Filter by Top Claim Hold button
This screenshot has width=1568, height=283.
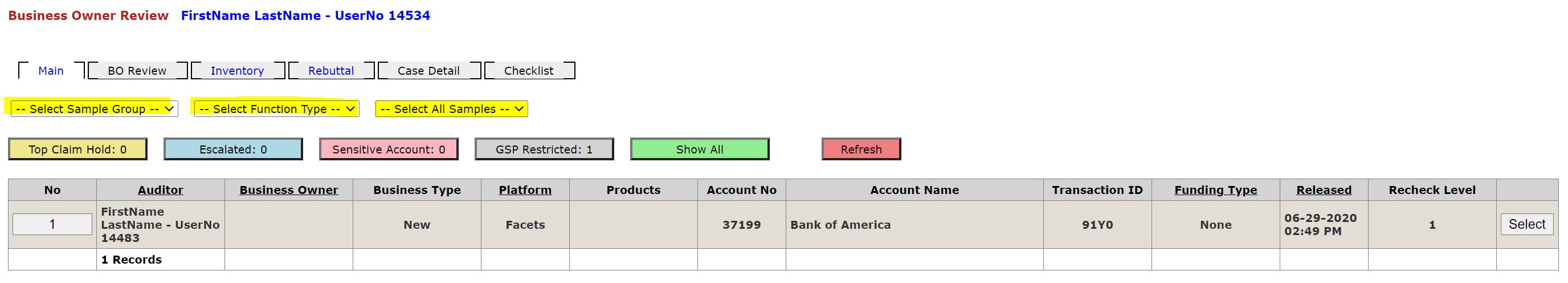[77, 149]
